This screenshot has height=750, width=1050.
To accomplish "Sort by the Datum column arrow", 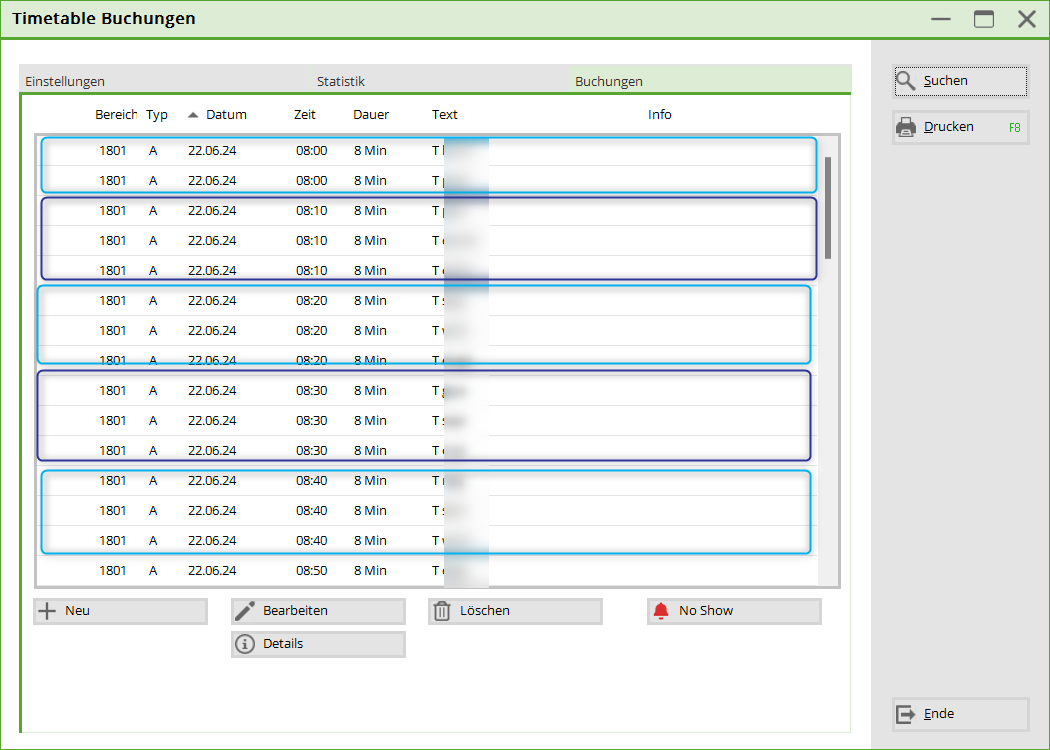I will pyautogui.click(x=193, y=115).
